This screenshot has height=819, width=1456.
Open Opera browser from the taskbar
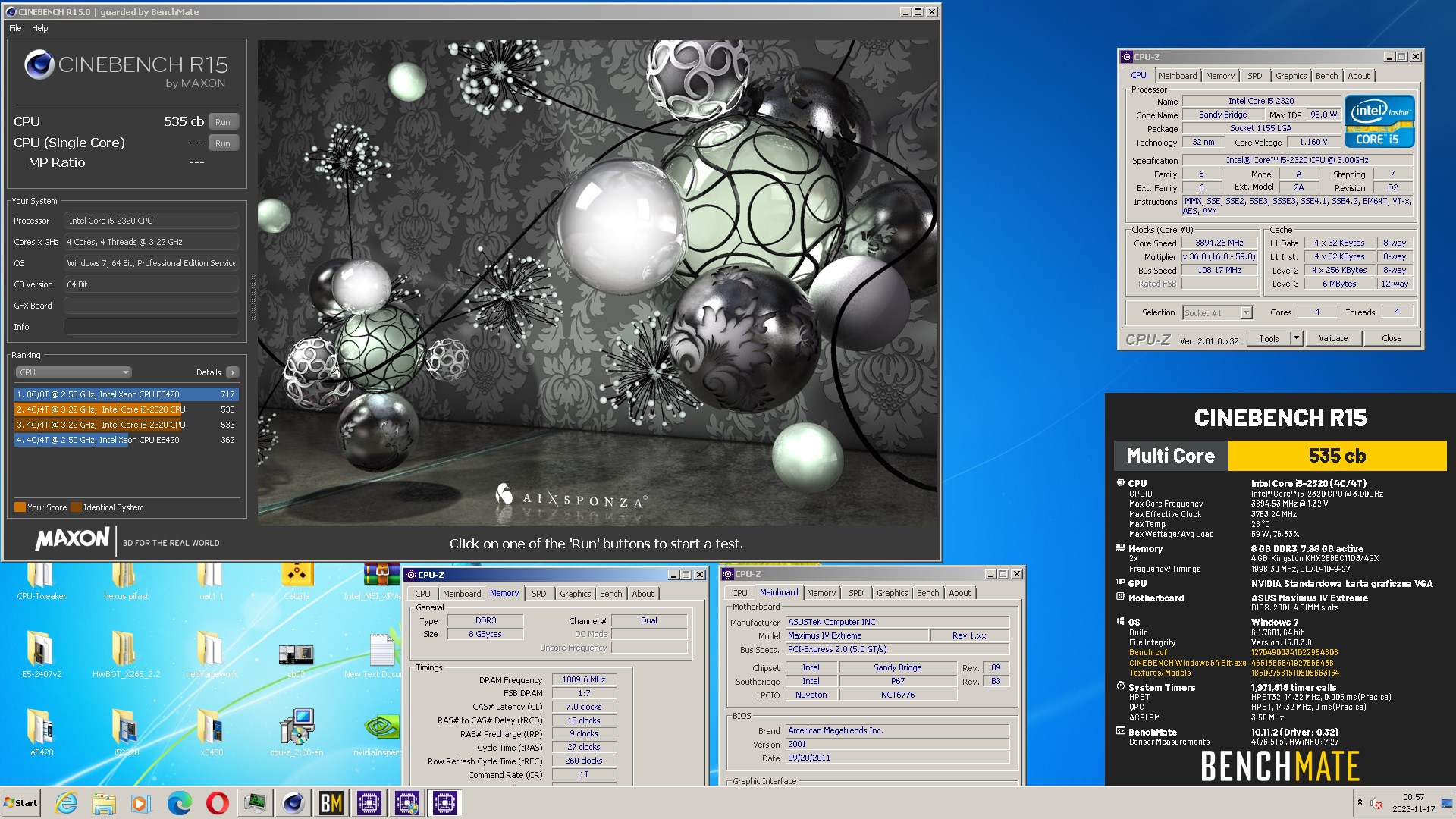218,803
